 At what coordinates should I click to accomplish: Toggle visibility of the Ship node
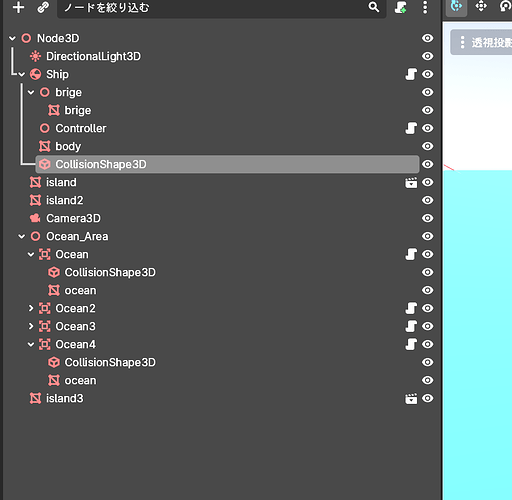[x=427, y=74]
